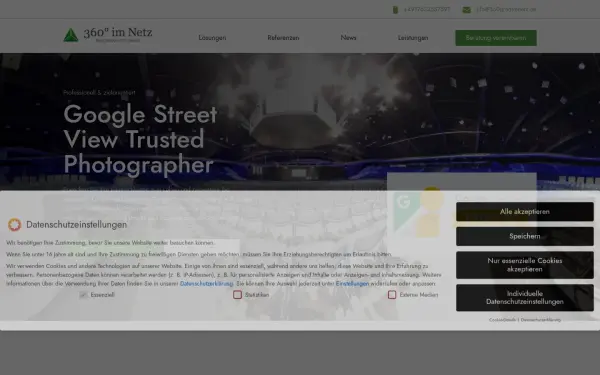Open the Einstellungen link in text
Screen dimensions: 600x375
(352, 284)
